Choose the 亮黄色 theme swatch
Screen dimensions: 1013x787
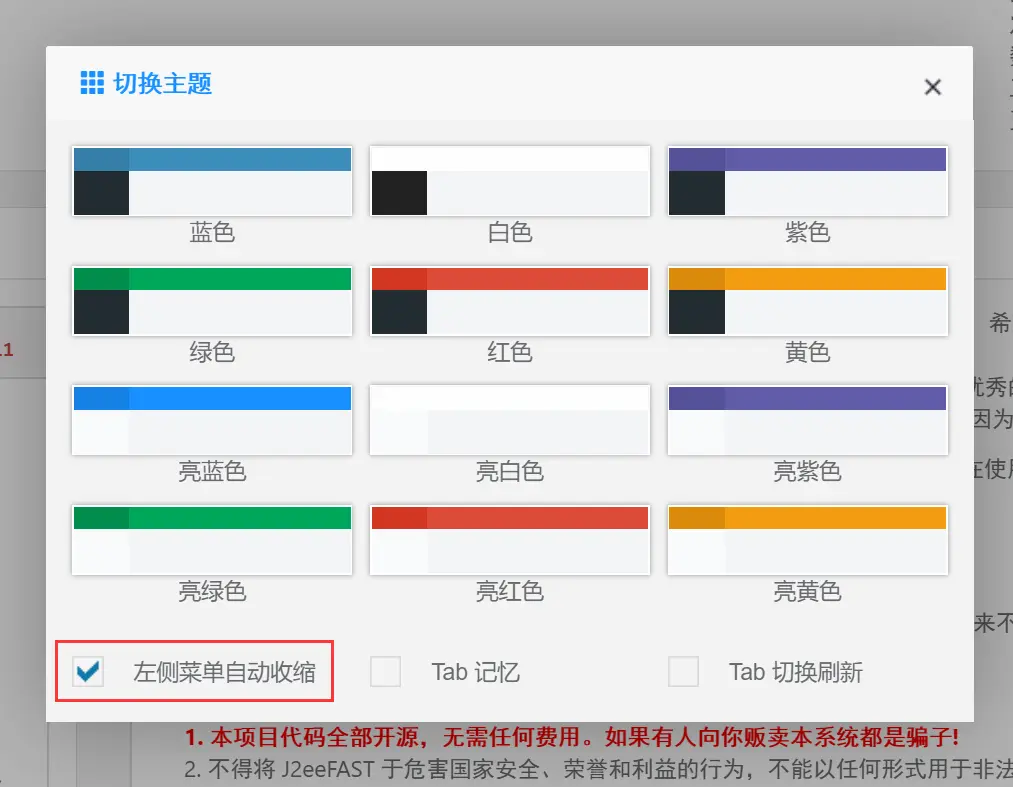tap(808, 540)
